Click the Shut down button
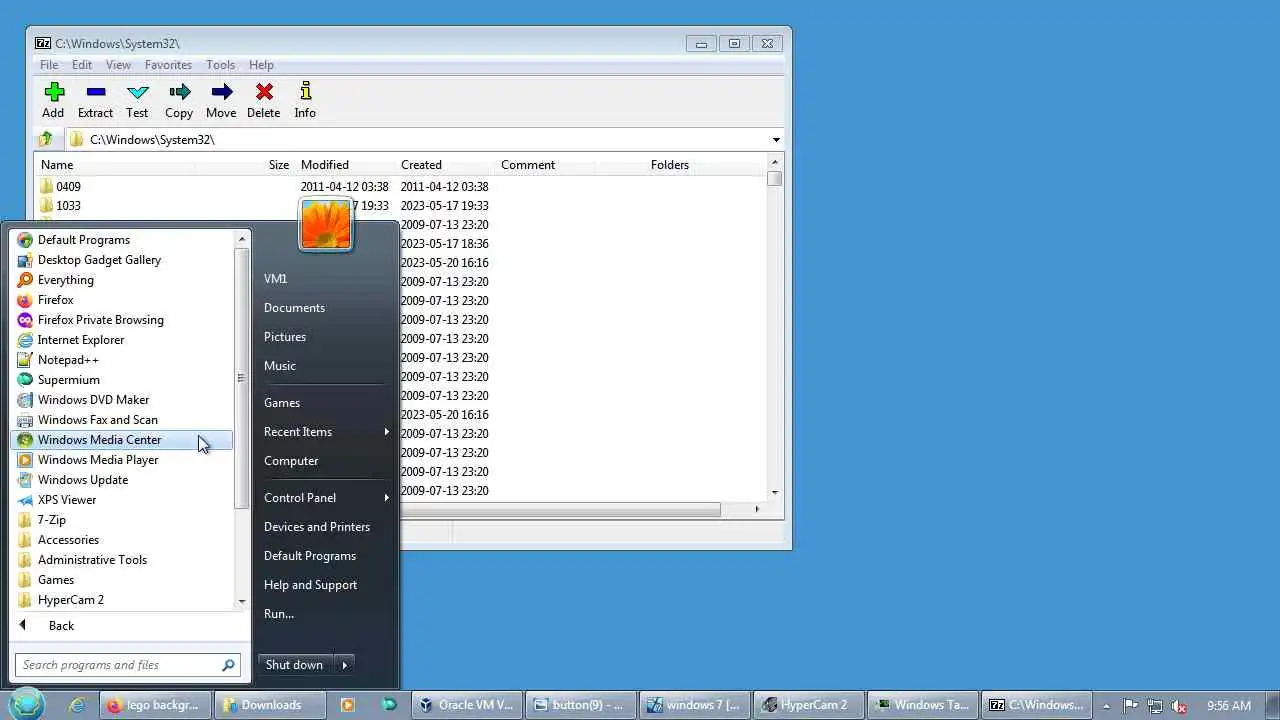 click(295, 665)
